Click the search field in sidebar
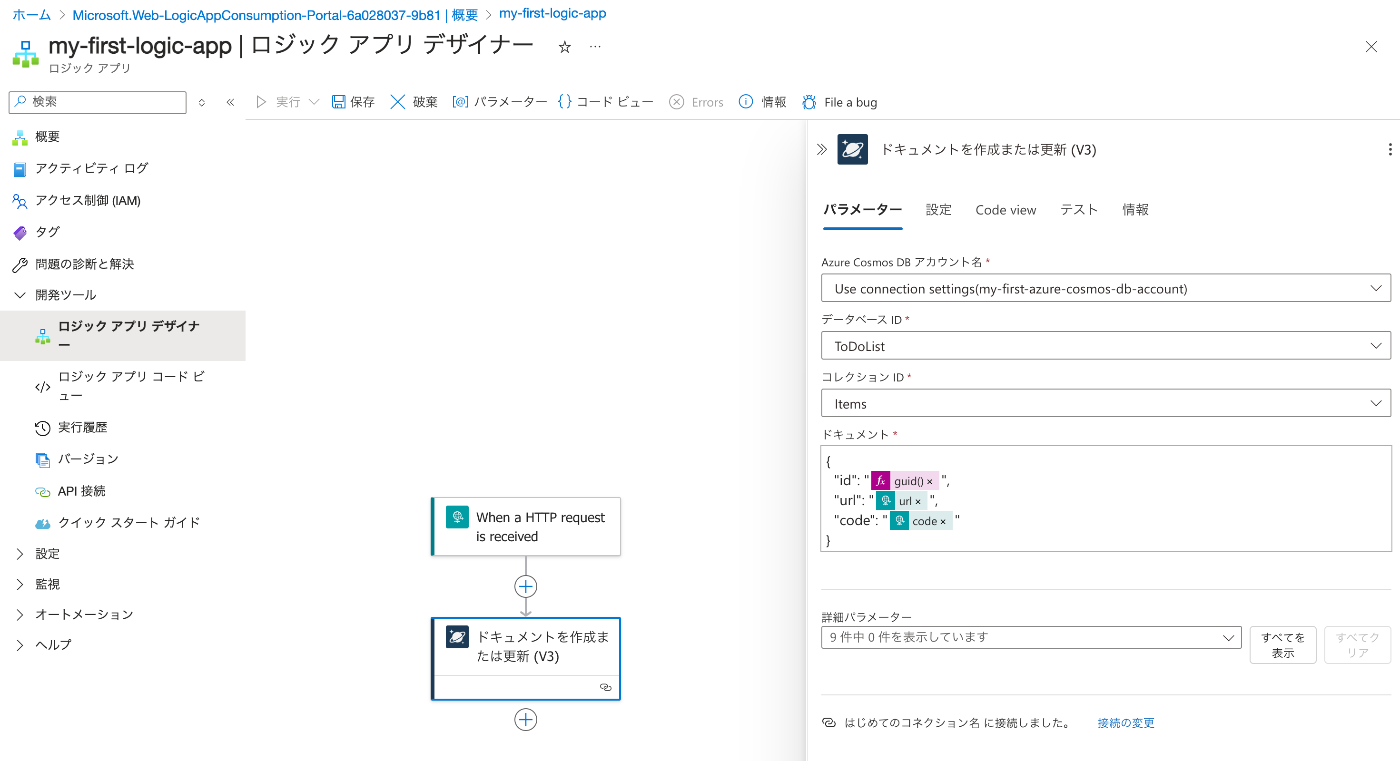The image size is (1400, 761). [98, 102]
